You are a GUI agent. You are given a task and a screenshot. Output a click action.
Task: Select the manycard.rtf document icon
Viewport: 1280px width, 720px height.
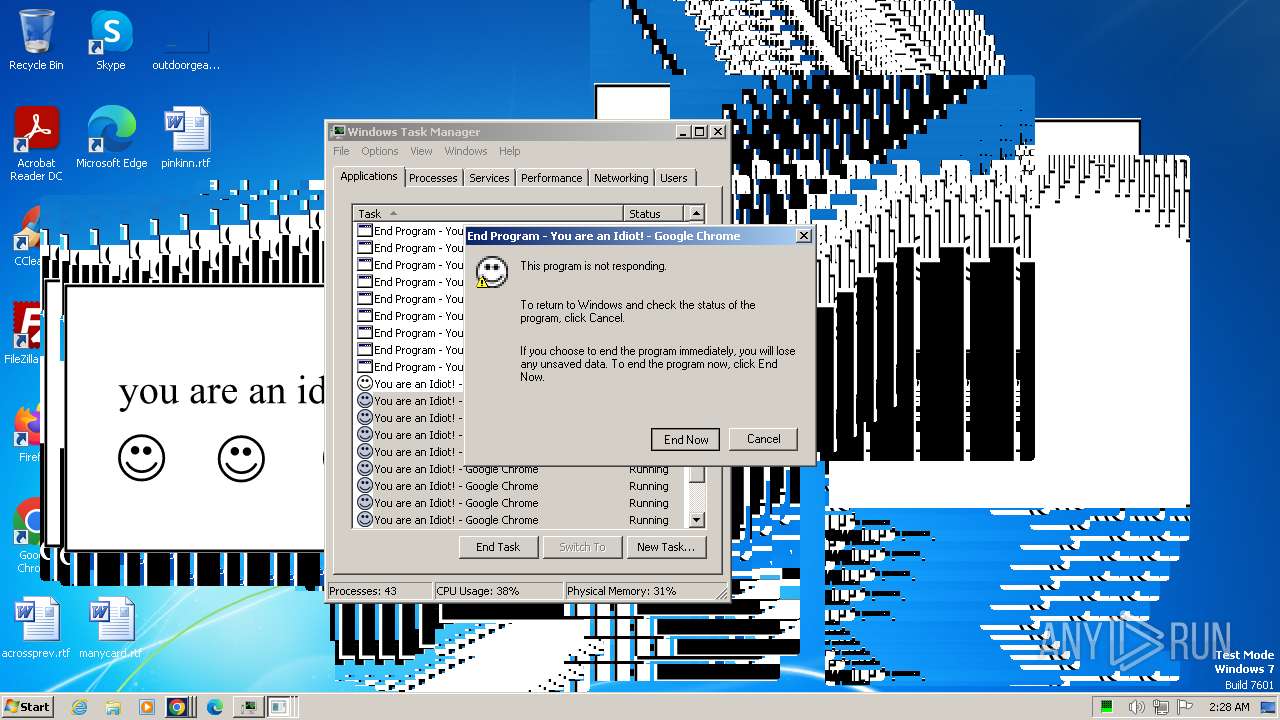(x=110, y=628)
